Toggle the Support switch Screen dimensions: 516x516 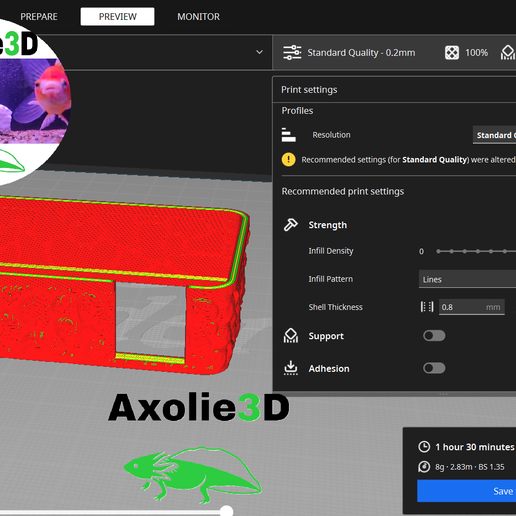point(434,336)
